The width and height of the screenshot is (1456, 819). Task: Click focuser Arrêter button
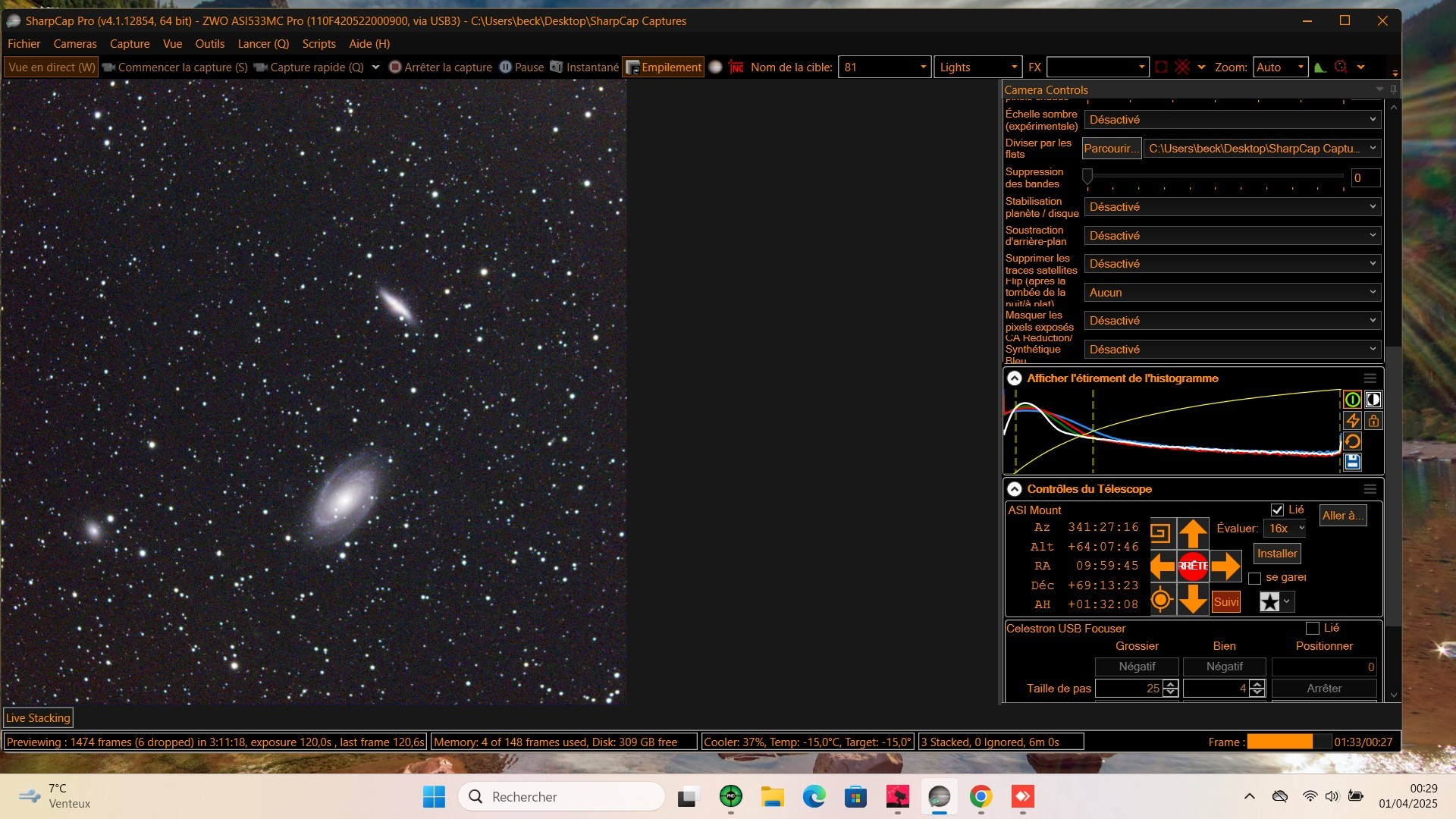tap(1324, 689)
